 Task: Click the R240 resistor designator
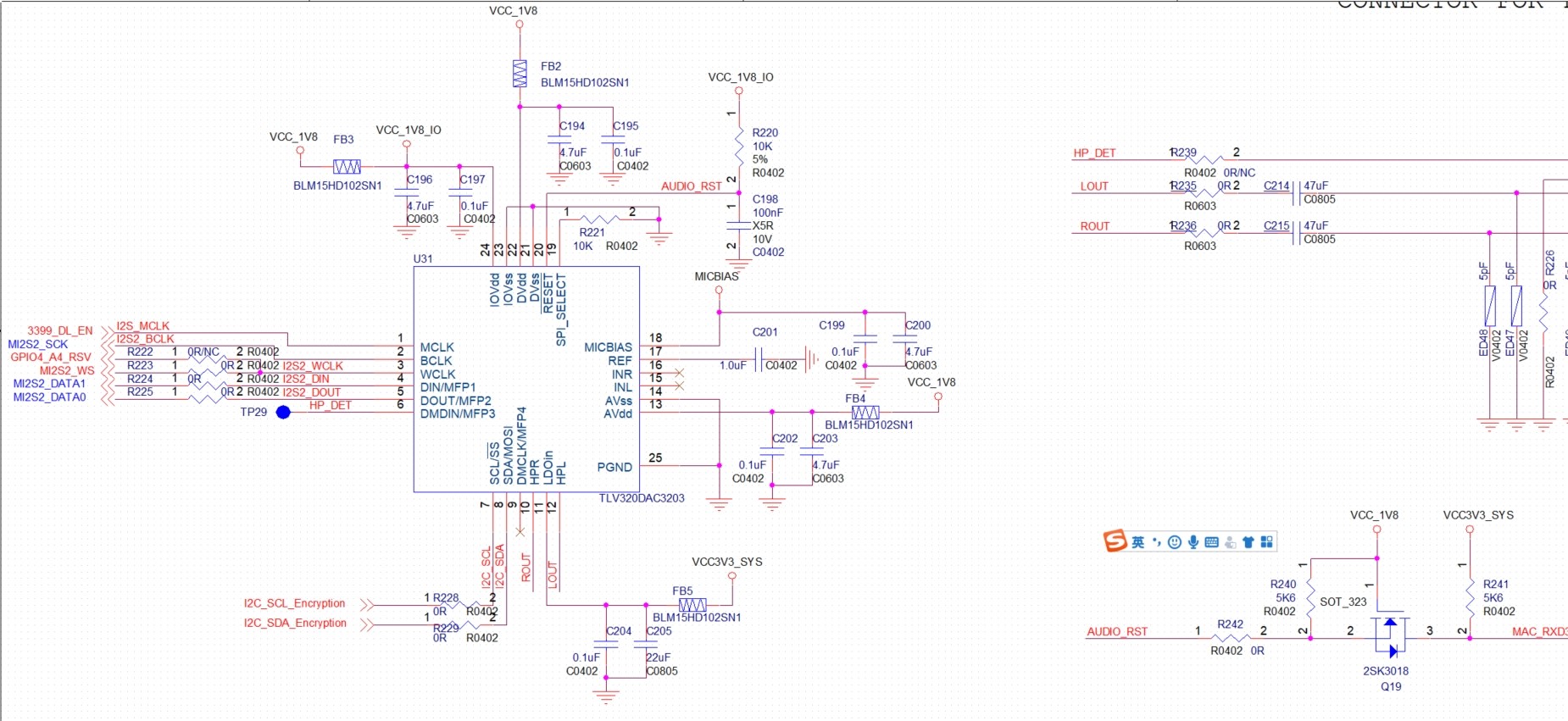pyautogui.click(x=1283, y=584)
